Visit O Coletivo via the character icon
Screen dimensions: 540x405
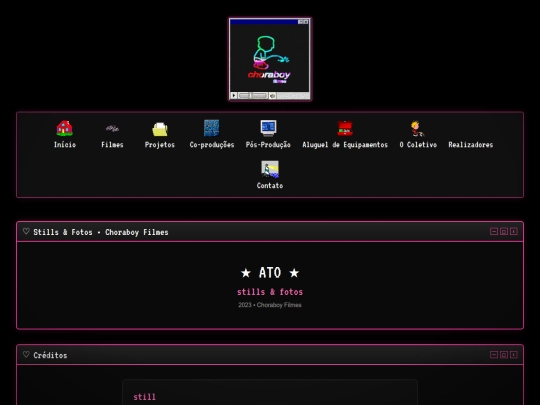click(x=418, y=128)
